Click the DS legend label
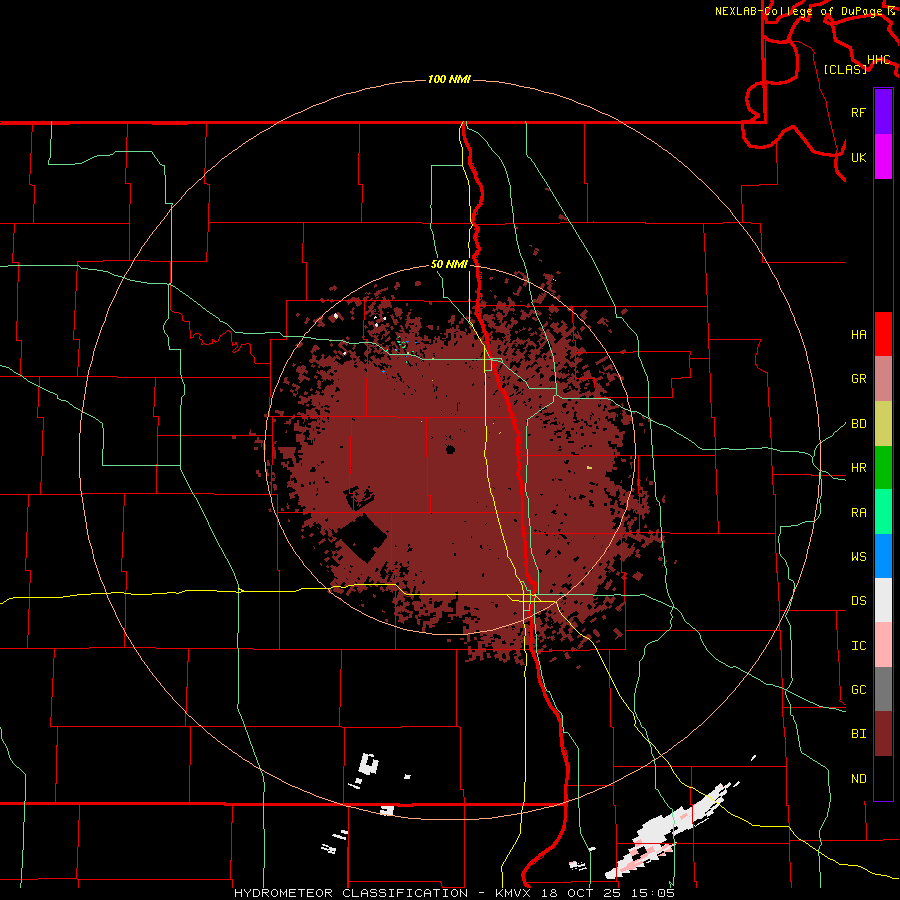 click(858, 601)
